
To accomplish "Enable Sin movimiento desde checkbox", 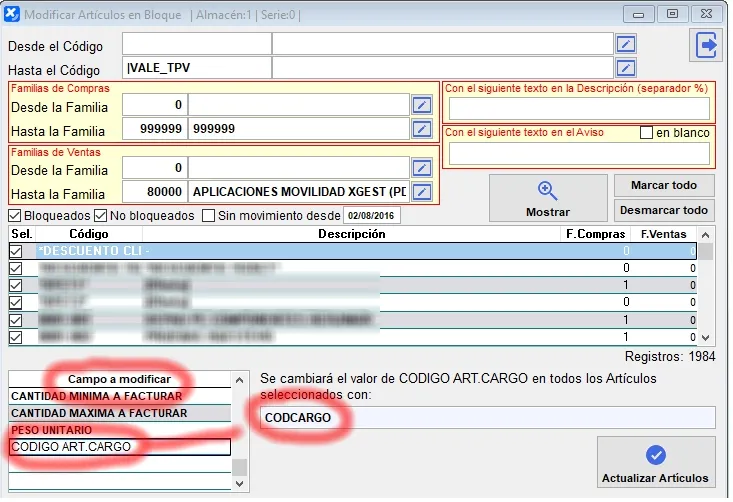I will coord(208,215).
